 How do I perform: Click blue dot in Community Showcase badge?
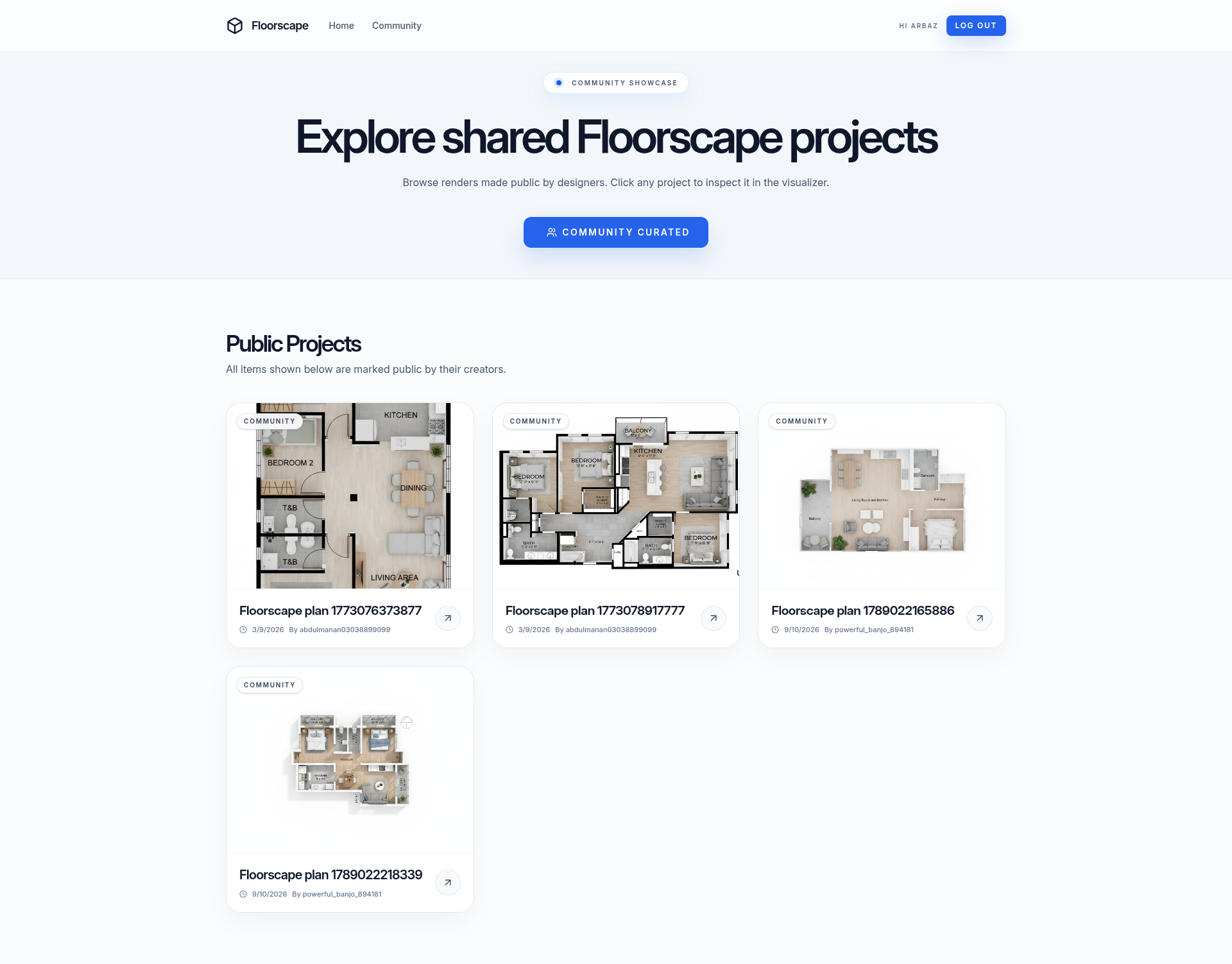tap(559, 83)
